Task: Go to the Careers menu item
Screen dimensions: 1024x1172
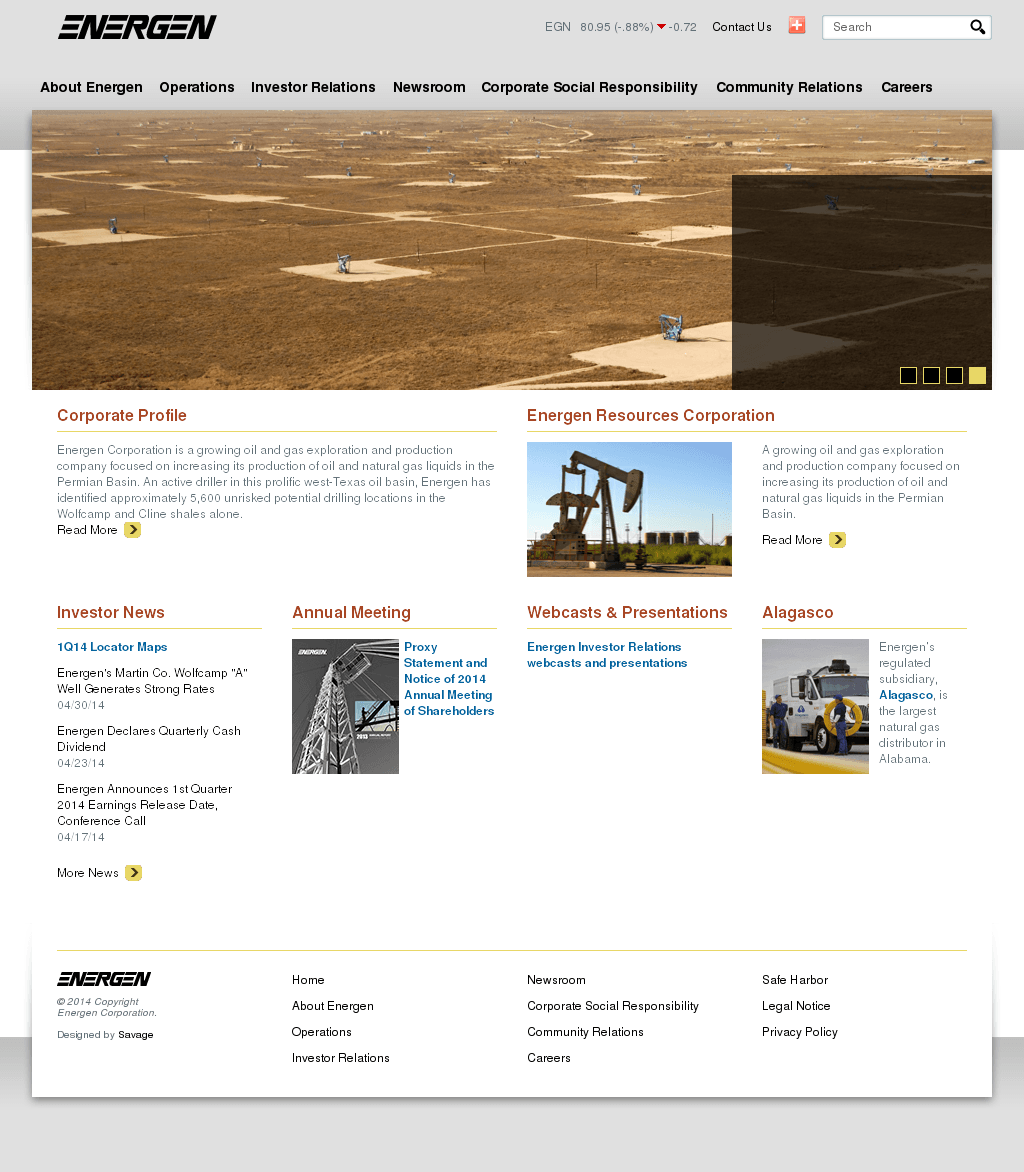Action: coord(906,87)
